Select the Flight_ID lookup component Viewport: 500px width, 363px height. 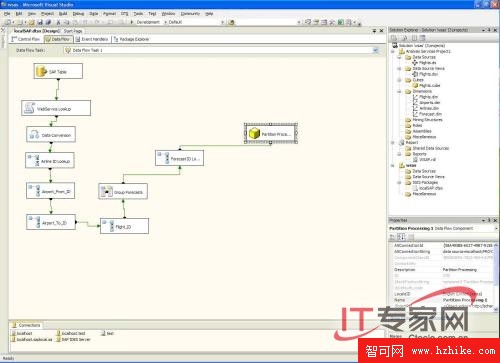coord(124,226)
